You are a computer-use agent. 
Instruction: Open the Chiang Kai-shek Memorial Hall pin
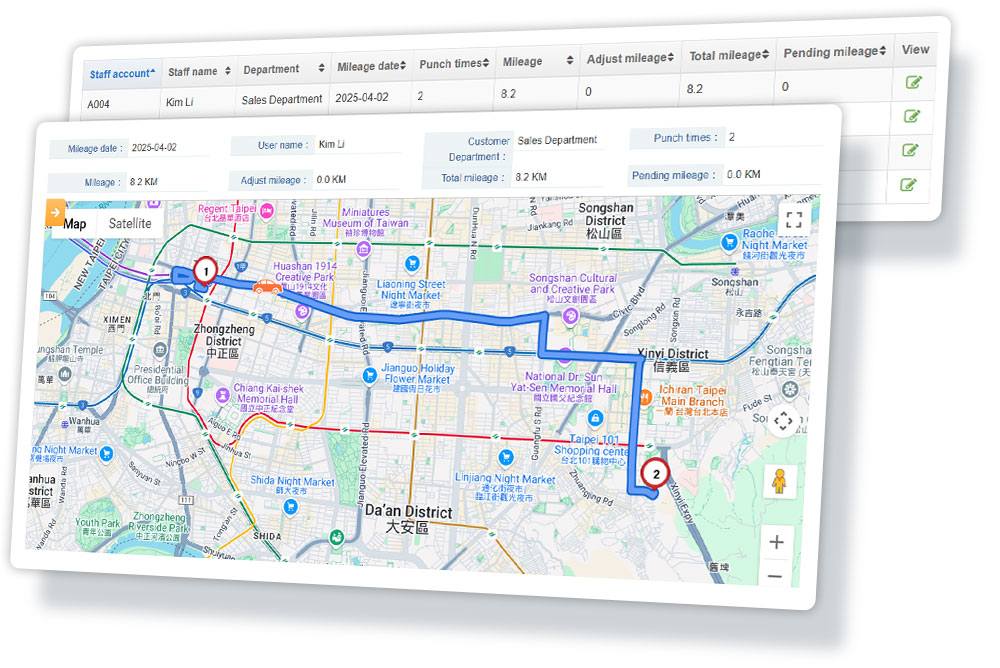tap(223, 395)
